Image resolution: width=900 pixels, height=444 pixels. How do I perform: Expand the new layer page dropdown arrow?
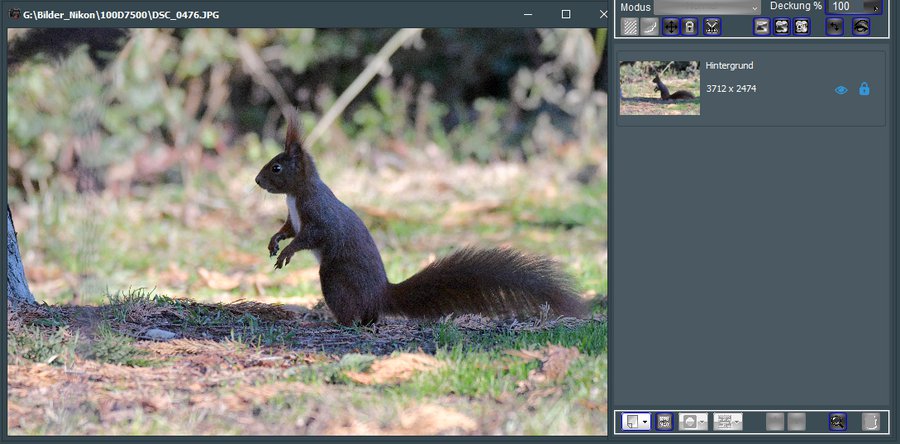646,422
